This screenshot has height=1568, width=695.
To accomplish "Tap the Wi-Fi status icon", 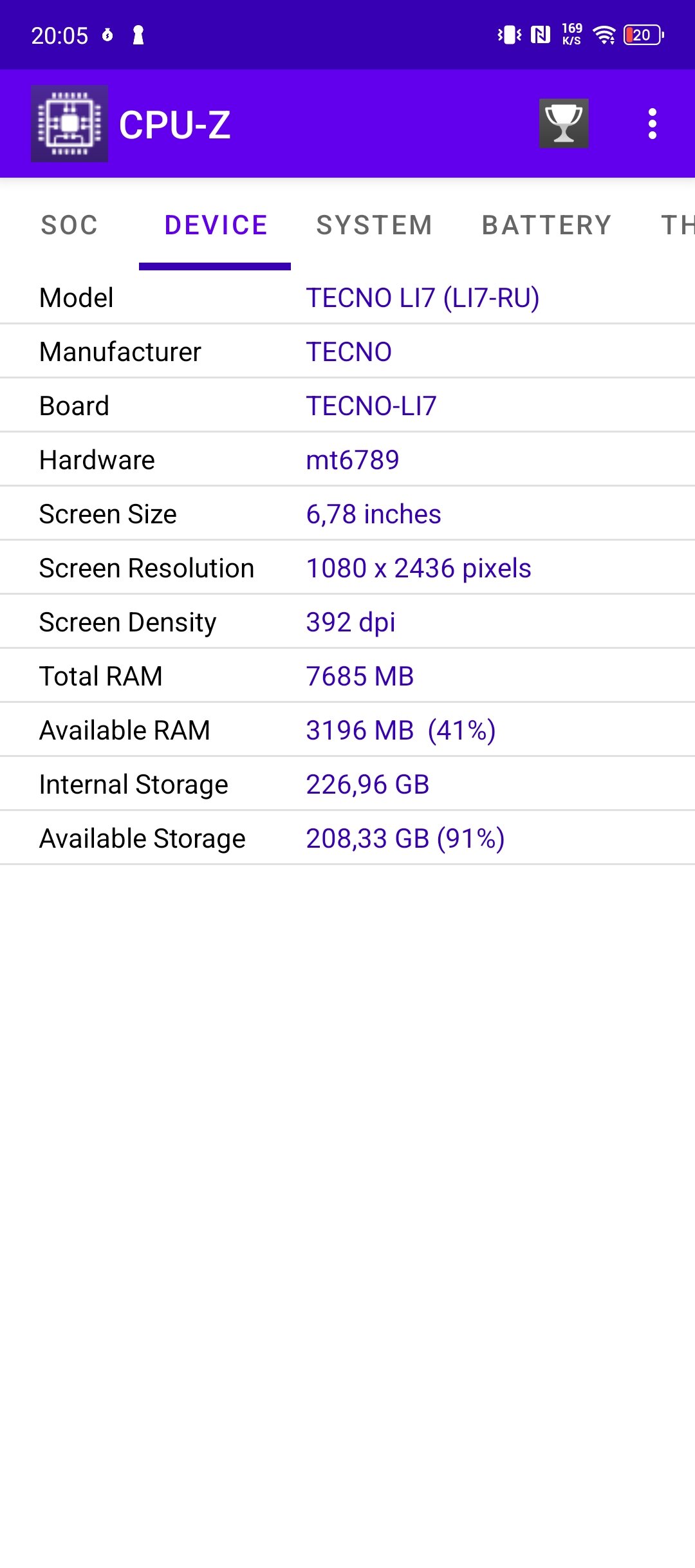I will tap(604, 35).
